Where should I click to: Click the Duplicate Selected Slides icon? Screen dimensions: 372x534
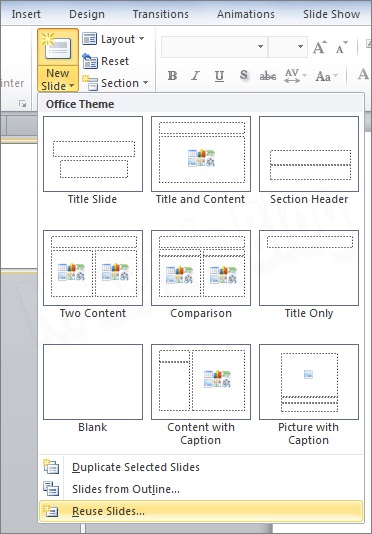(51, 467)
